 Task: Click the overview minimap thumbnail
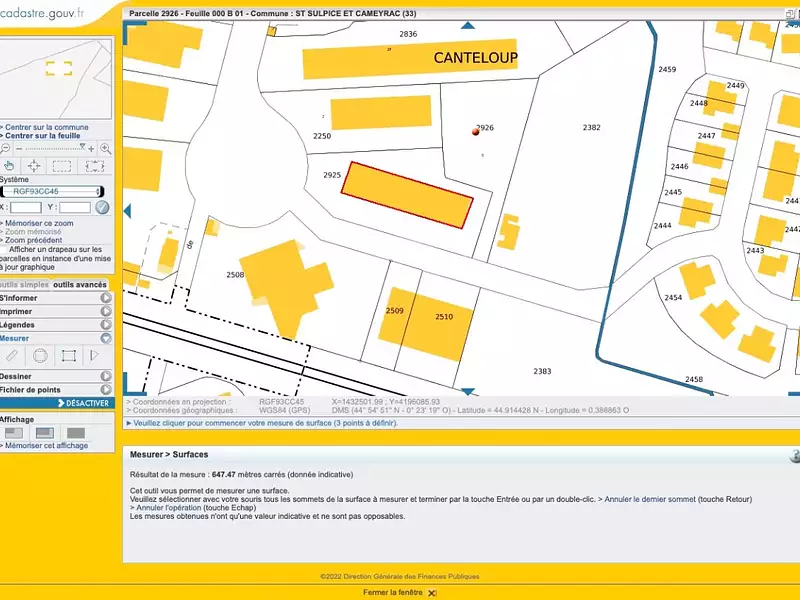click(56, 79)
